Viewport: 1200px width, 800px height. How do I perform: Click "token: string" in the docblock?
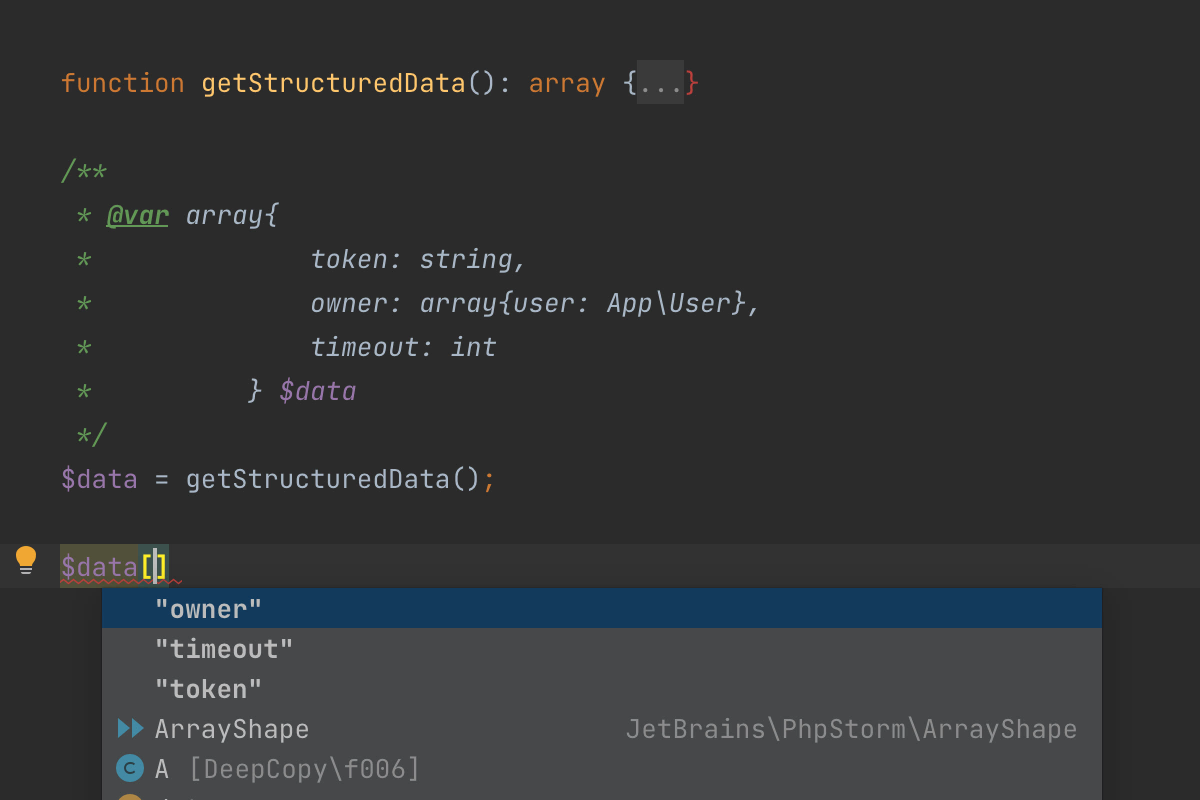click(x=418, y=259)
